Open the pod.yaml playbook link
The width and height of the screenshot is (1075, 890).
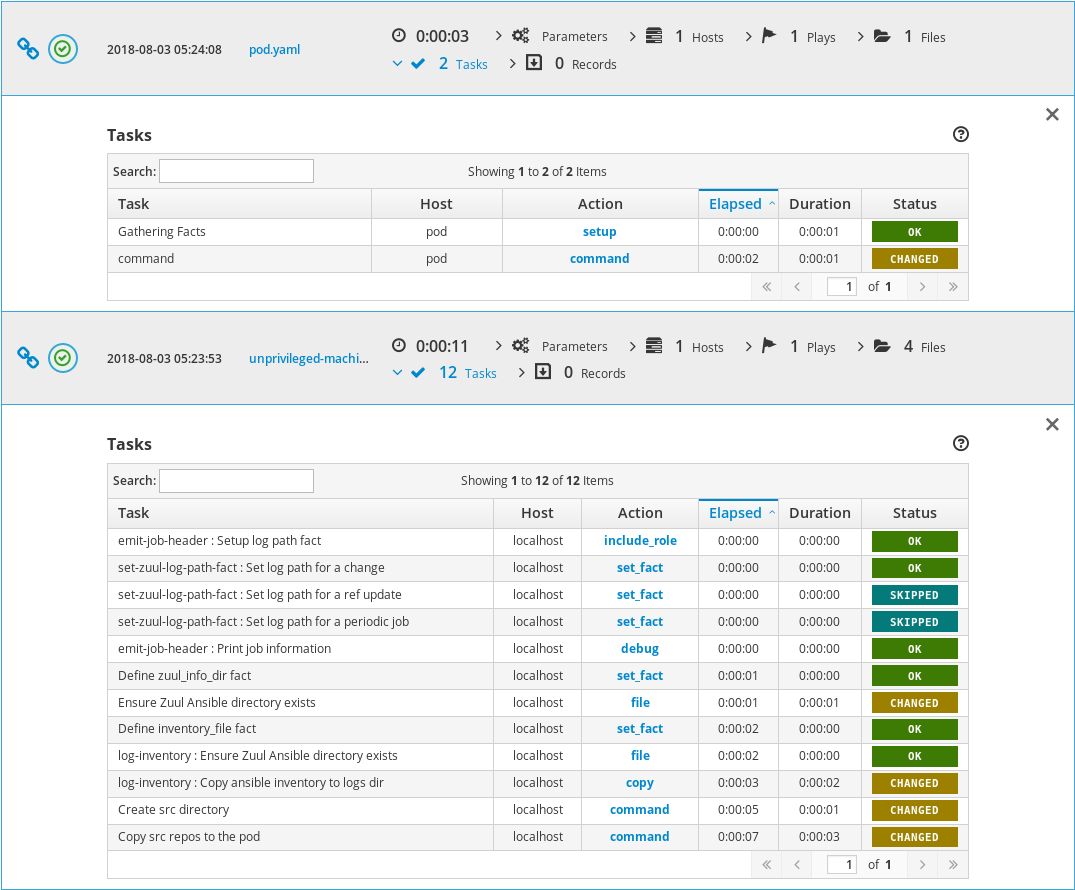click(x=274, y=49)
